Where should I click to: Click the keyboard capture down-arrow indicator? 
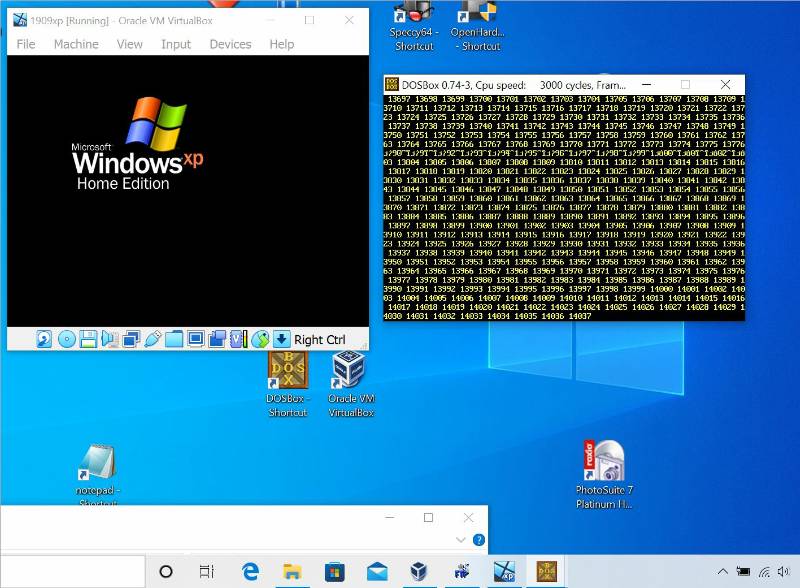[x=281, y=339]
